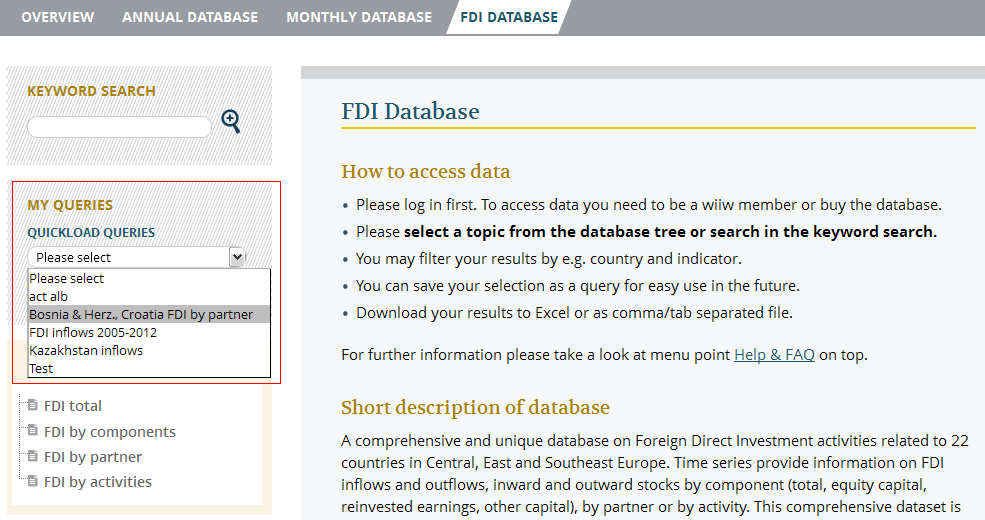Switch to the Annual Database tab

pos(190,17)
